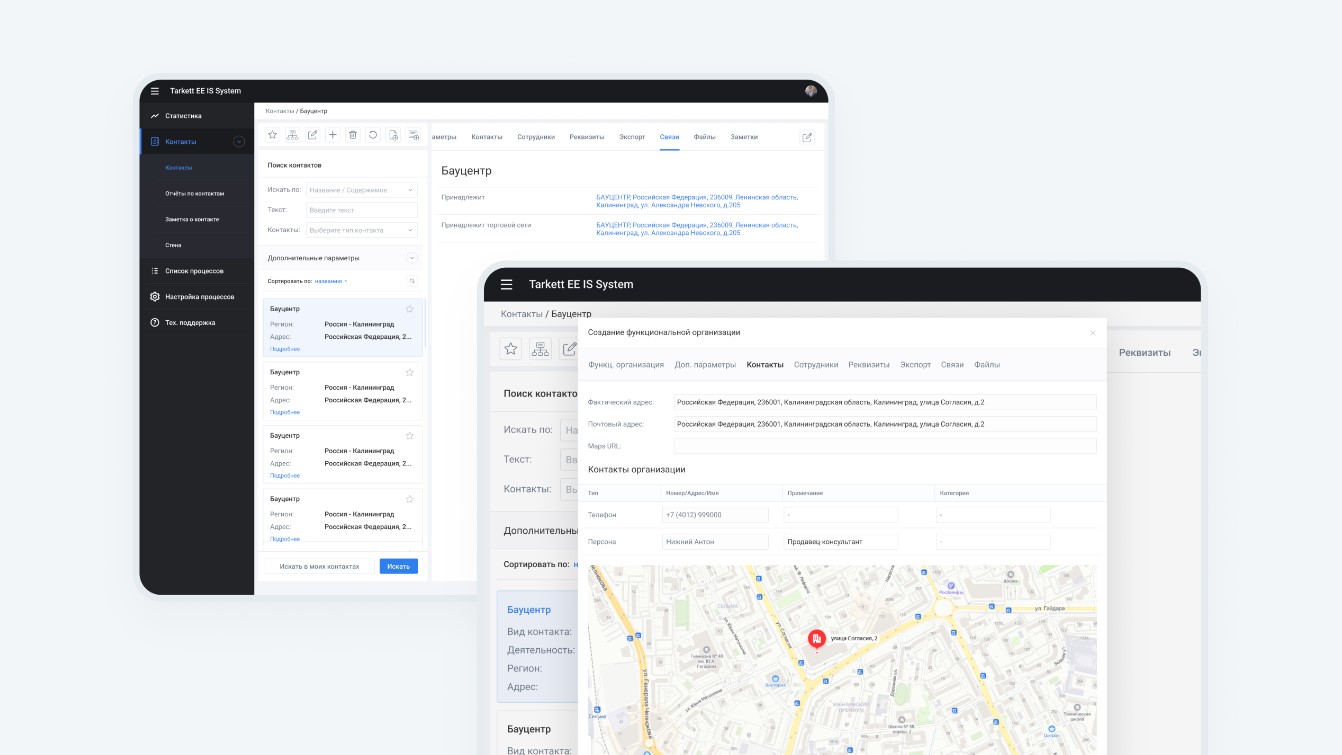
Task: Toggle the sort direction icon beside Сортировать по
Action: (x=412, y=281)
